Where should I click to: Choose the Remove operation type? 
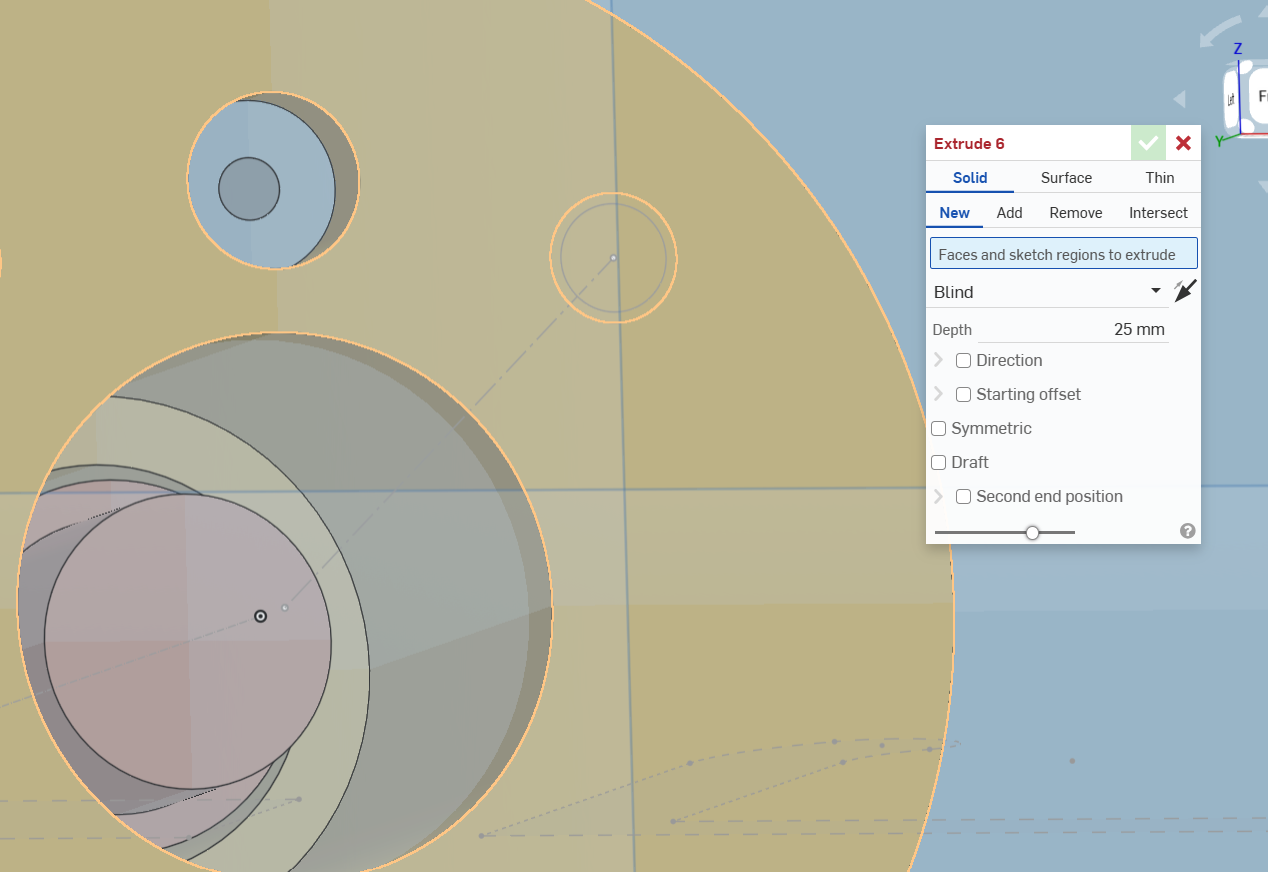click(x=1076, y=213)
